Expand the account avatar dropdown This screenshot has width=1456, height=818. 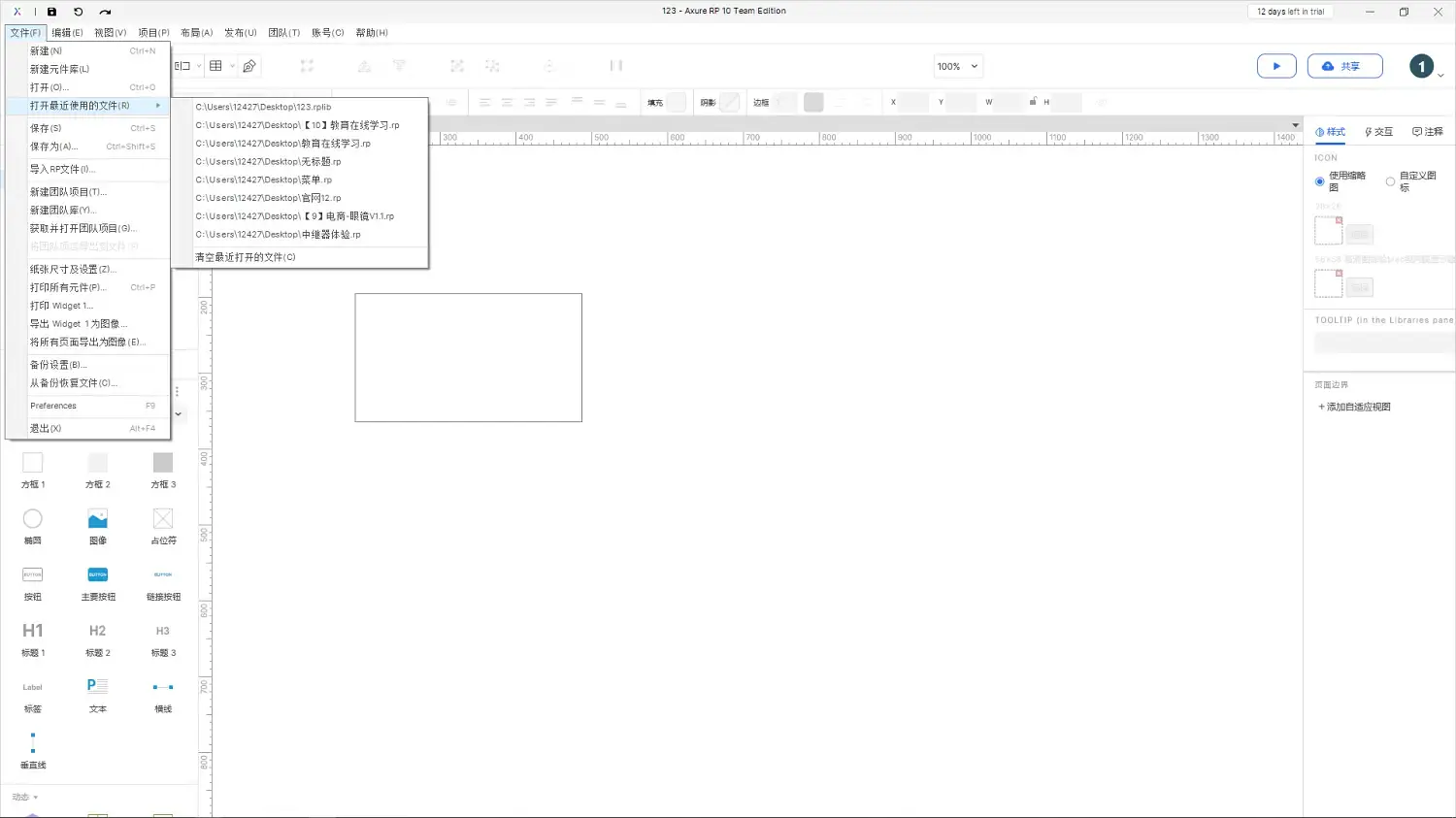1440,75
